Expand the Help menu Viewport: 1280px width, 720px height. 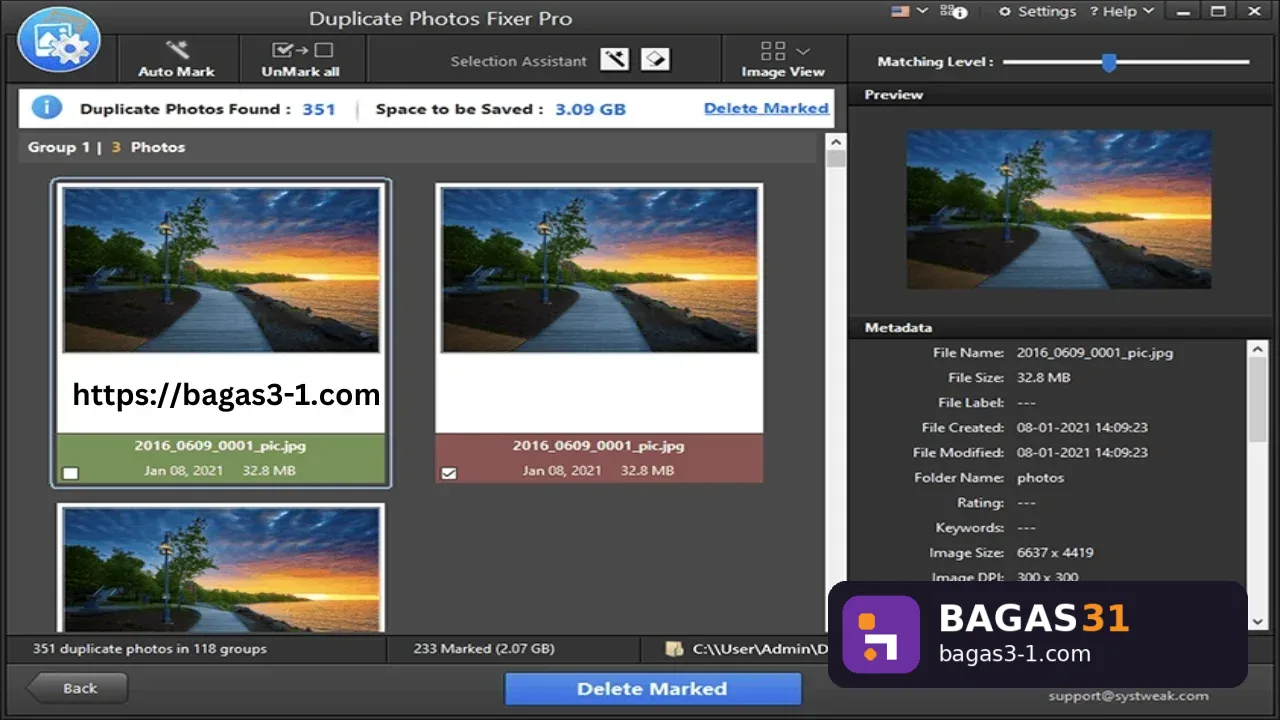1122,12
